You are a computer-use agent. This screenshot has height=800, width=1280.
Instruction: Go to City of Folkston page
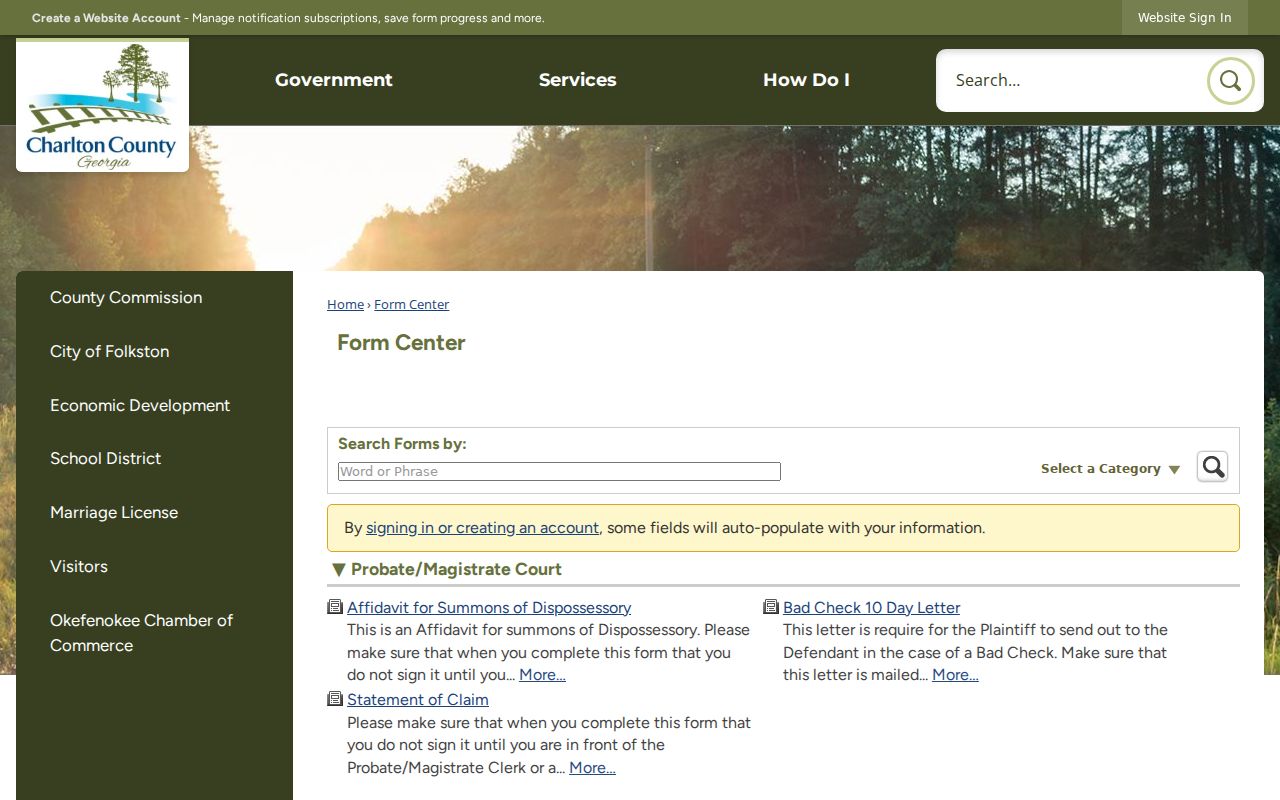click(x=110, y=351)
